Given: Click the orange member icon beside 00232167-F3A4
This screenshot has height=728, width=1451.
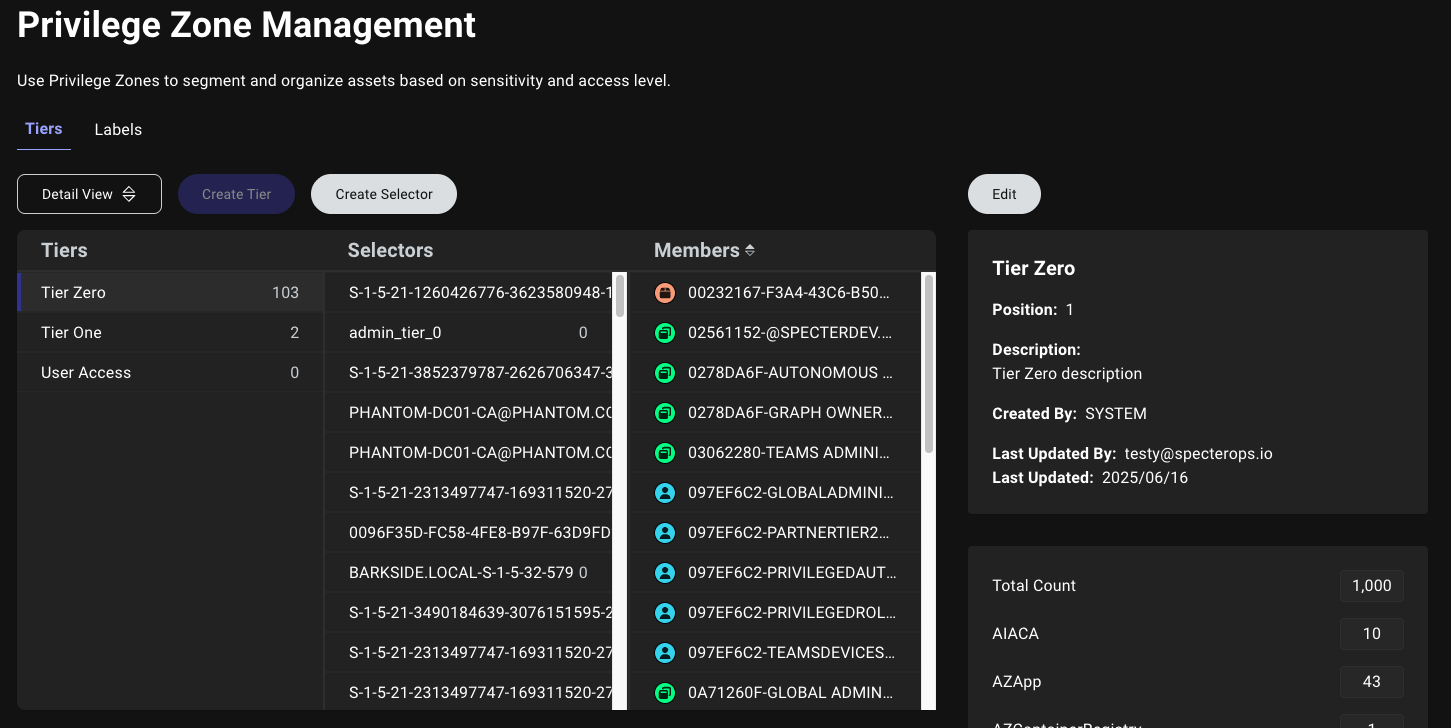Looking at the screenshot, I should 665,292.
